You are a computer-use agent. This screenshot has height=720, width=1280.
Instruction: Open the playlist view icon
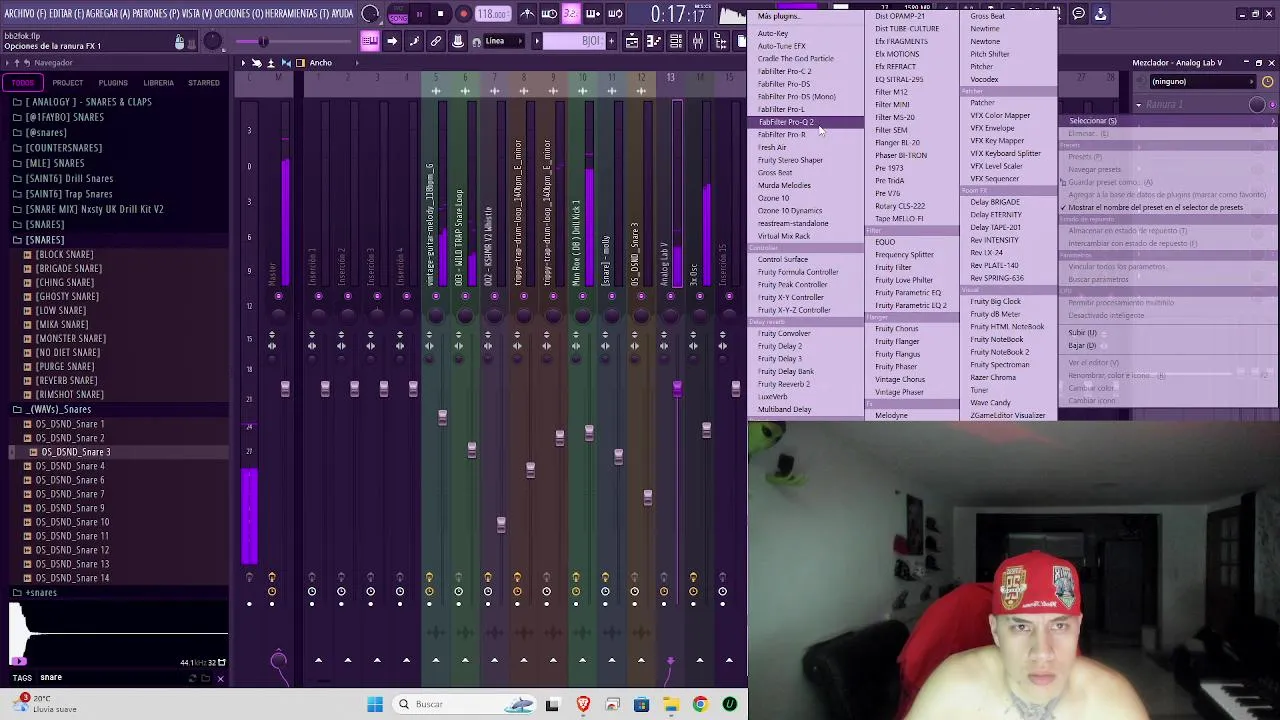(x=632, y=41)
